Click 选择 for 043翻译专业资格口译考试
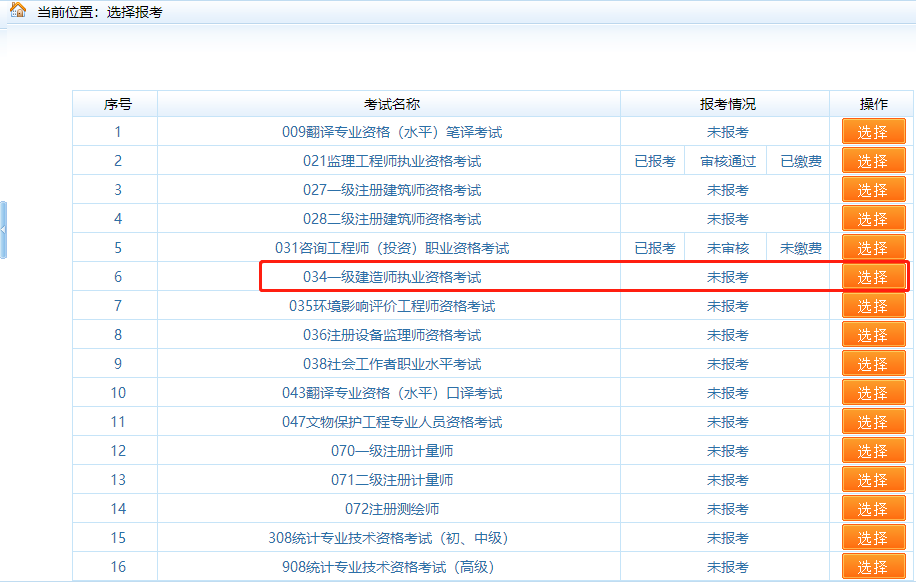The width and height of the screenshot is (916, 582). 872,393
